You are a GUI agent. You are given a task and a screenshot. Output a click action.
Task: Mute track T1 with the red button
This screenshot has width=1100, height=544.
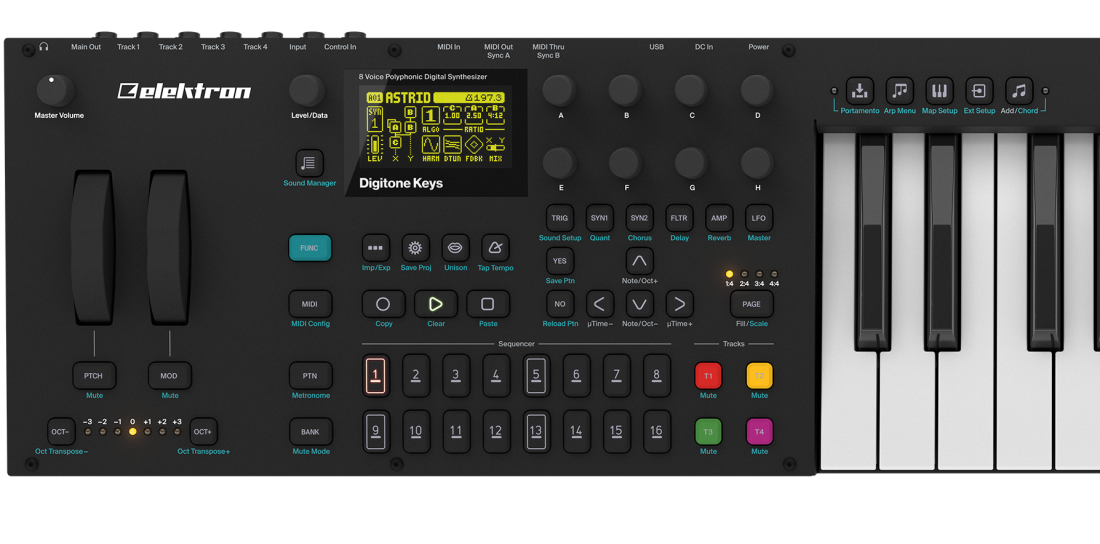point(708,376)
